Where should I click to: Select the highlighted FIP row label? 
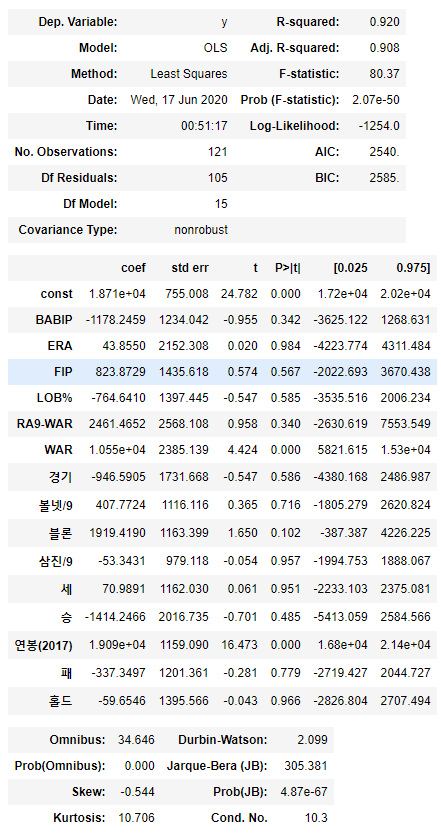(x=63, y=372)
